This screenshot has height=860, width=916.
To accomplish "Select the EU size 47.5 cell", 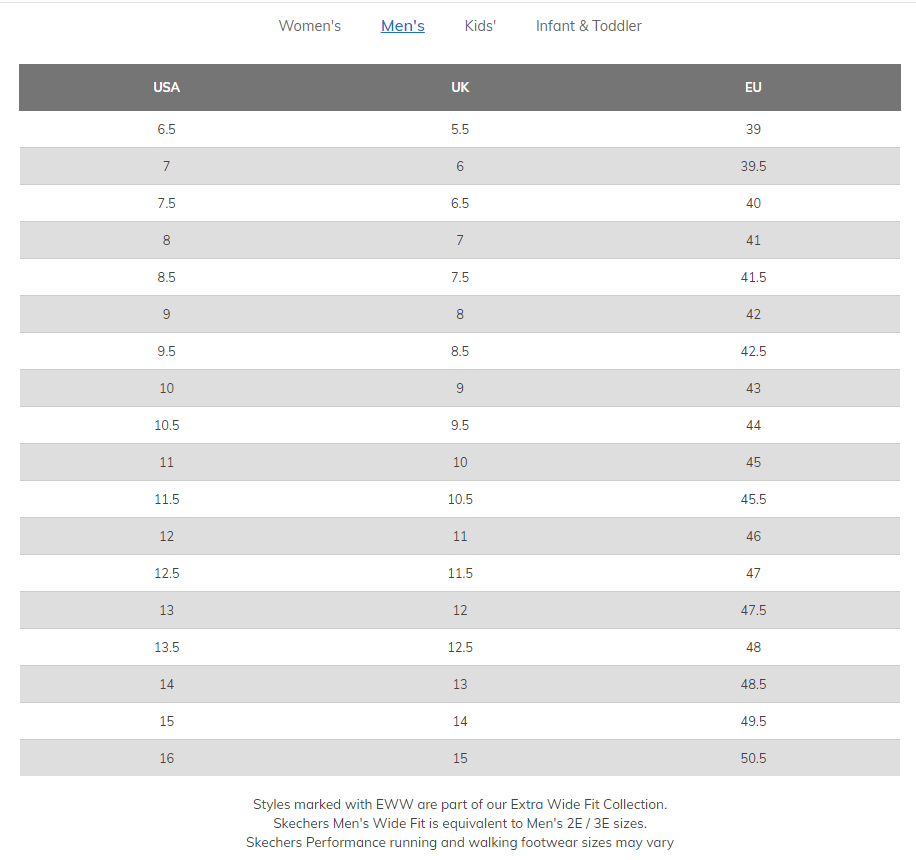I will (x=753, y=610).
